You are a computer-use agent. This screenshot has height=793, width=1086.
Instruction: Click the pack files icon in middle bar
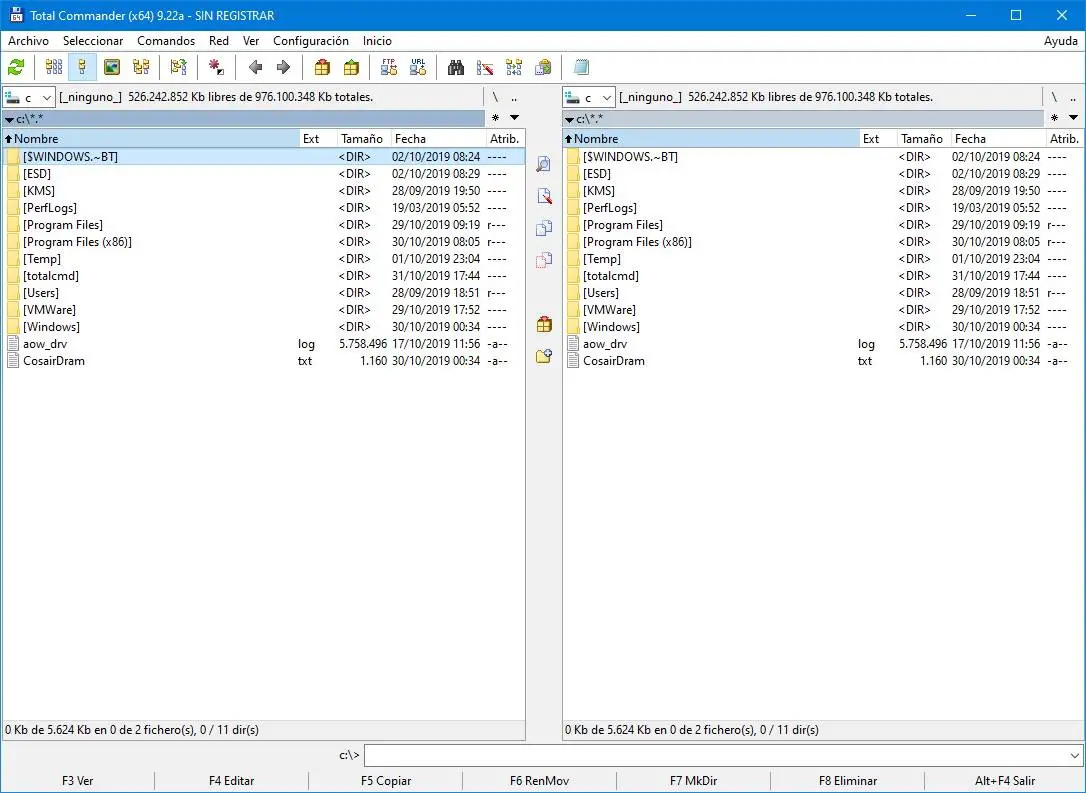coord(544,324)
